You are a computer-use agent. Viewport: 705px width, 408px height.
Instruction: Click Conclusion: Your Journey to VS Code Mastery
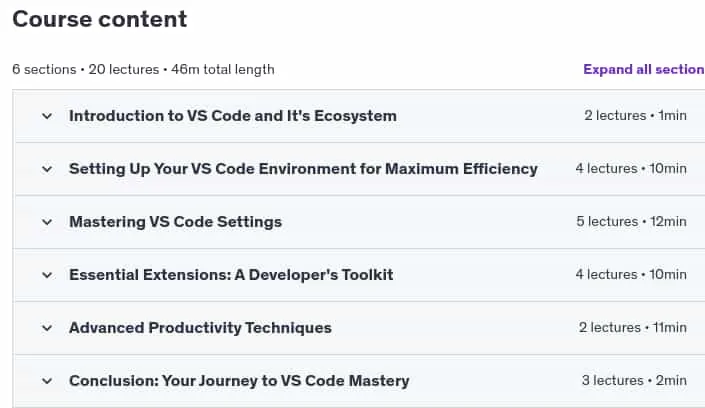point(239,381)
